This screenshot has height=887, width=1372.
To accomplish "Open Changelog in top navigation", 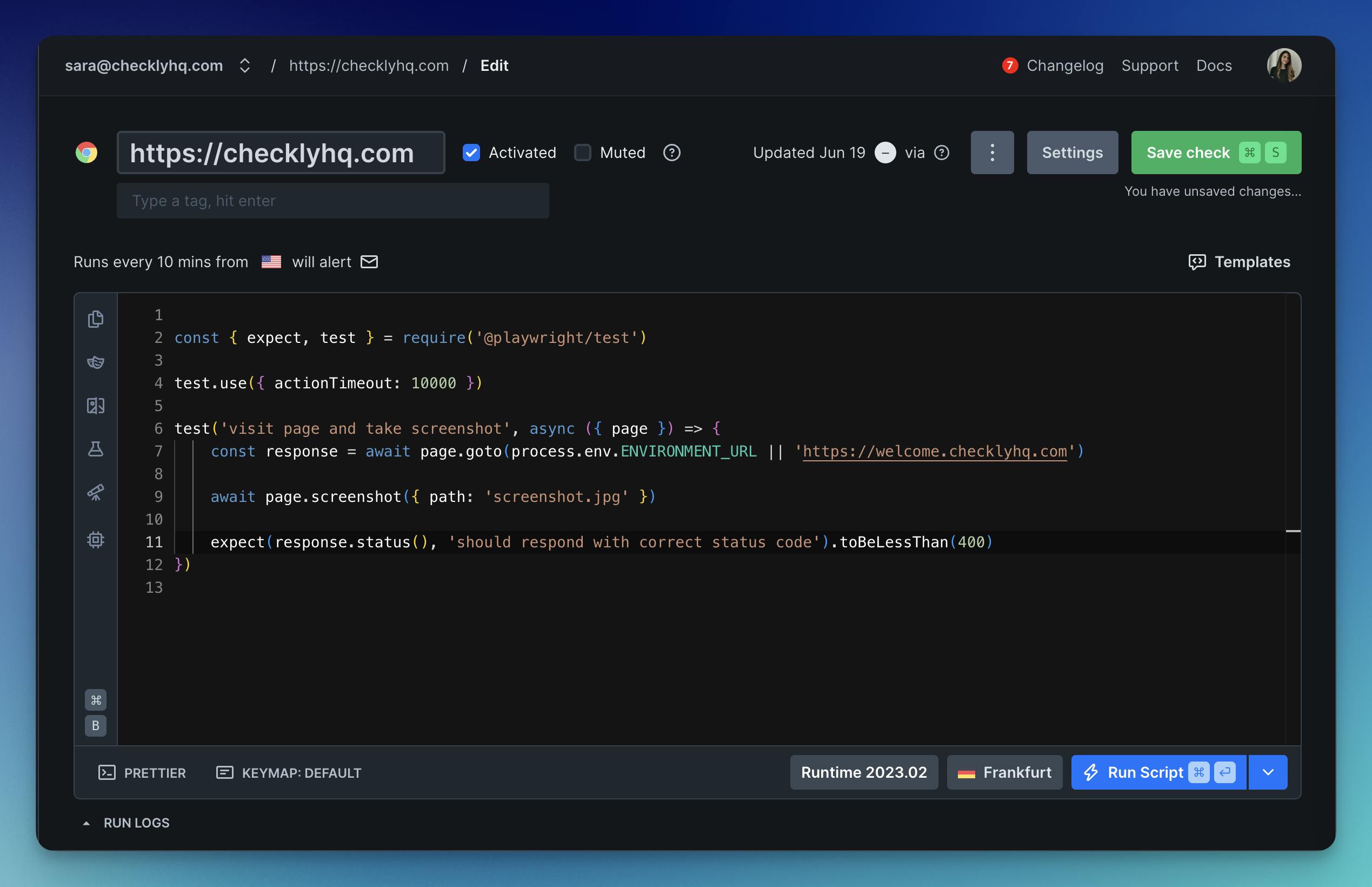I will 1065,65.
